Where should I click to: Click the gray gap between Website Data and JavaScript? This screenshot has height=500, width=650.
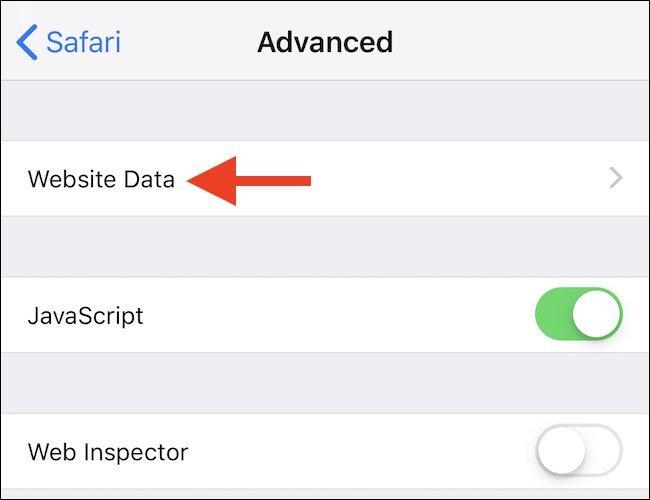point(325,247)
